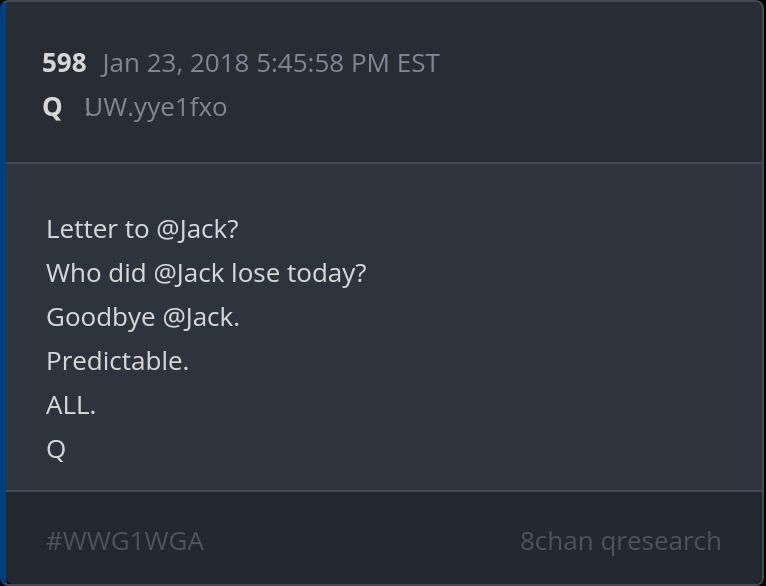
Task: Click the @Jack mention in Goodbye line
Action: coord(201,317)
